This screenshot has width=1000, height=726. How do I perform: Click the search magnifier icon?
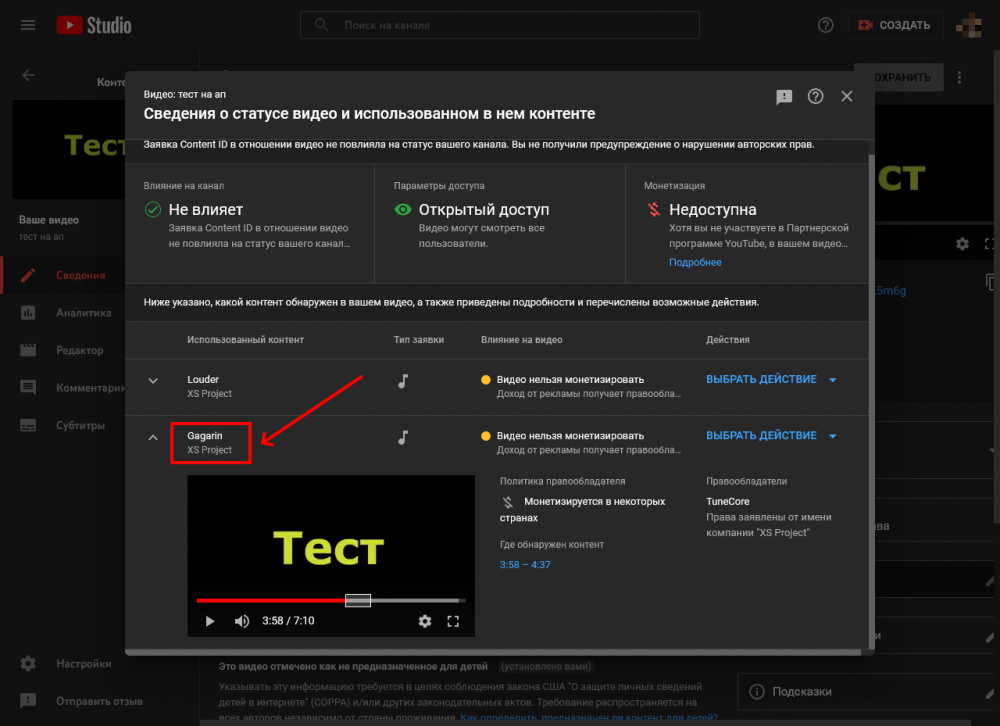[x=321, y=25]
